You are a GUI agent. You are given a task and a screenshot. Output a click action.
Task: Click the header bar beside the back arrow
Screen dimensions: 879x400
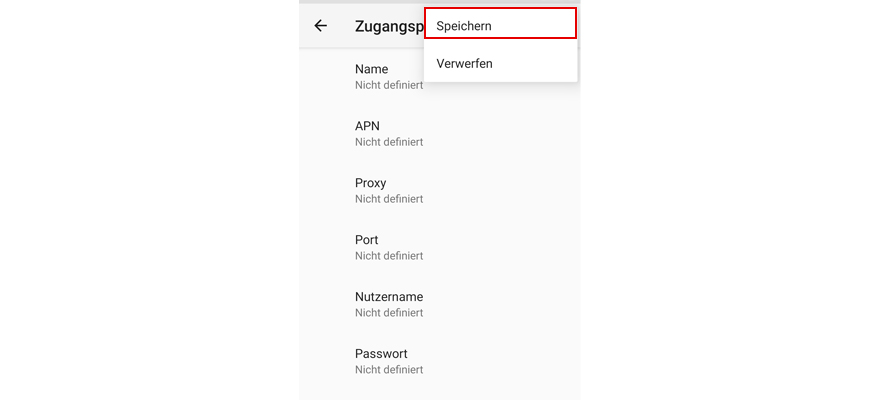click(343, 27)
